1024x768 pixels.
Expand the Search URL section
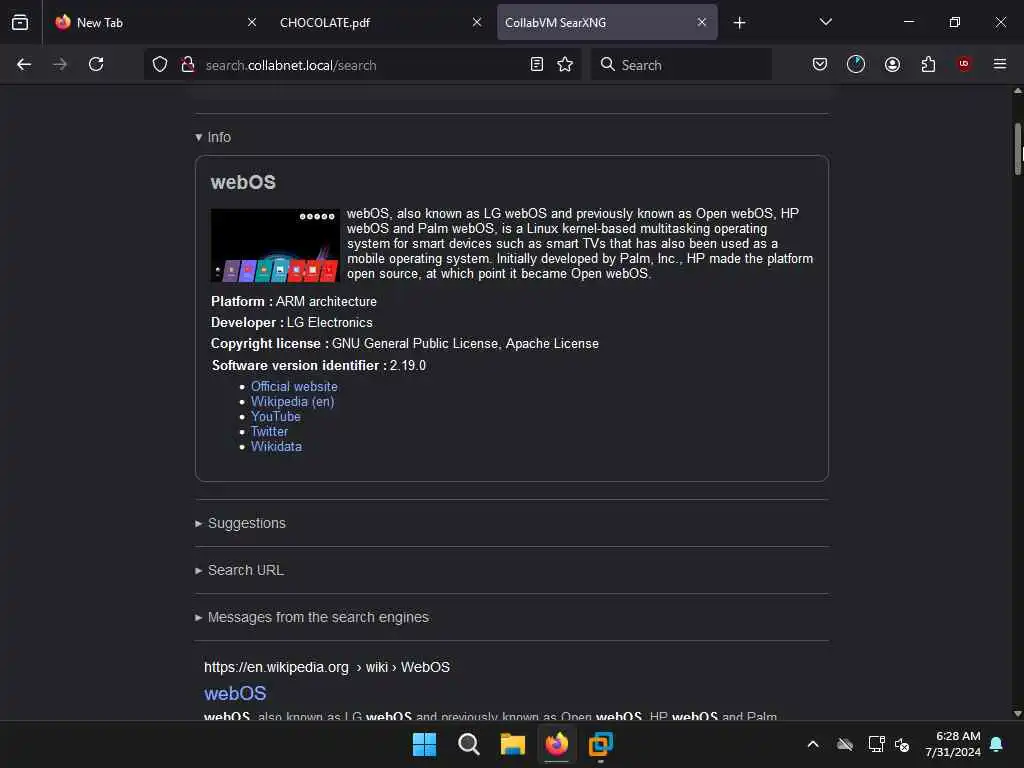click(x=239, y=570)
